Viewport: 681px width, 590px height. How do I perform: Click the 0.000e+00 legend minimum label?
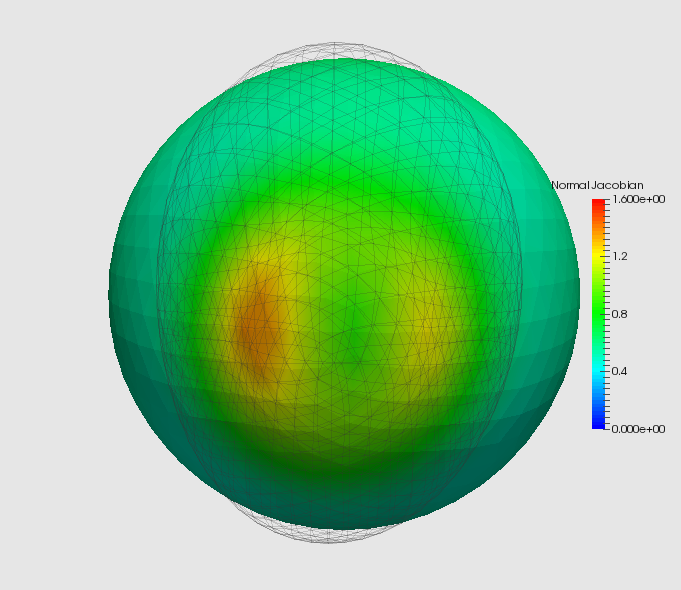638,429
